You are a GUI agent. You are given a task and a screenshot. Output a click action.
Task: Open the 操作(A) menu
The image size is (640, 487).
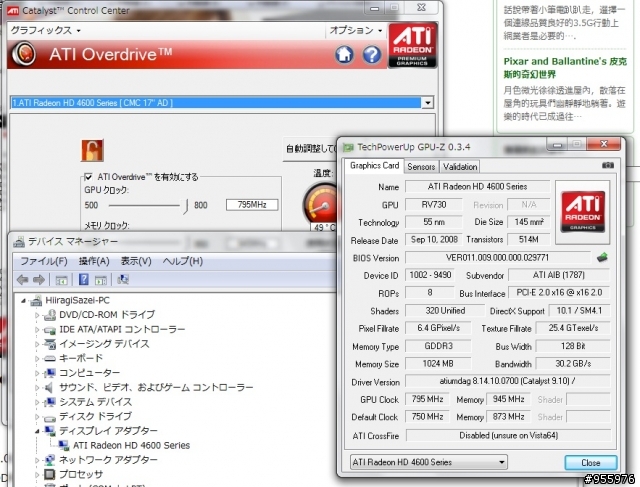point(94,261)
